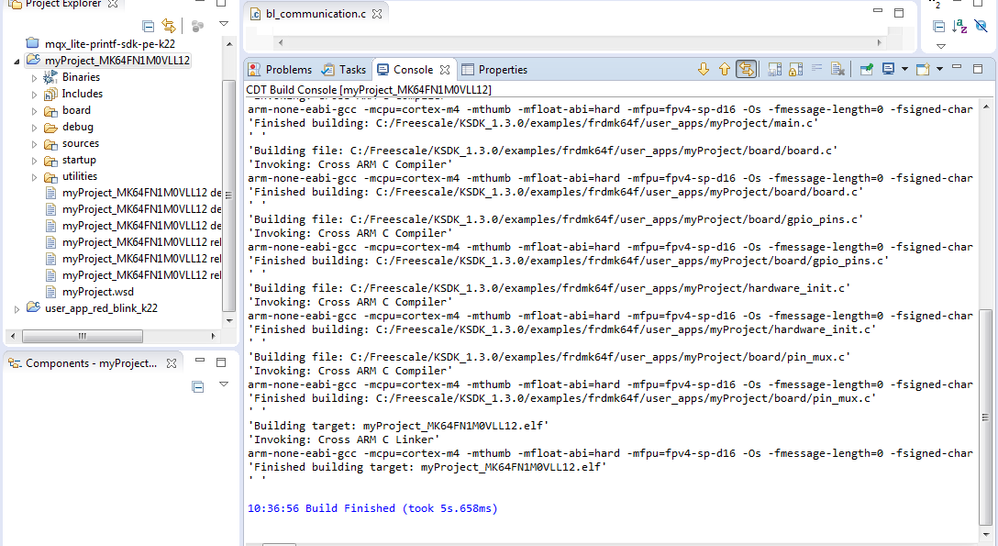Close the Console tab

coord(445,69)
